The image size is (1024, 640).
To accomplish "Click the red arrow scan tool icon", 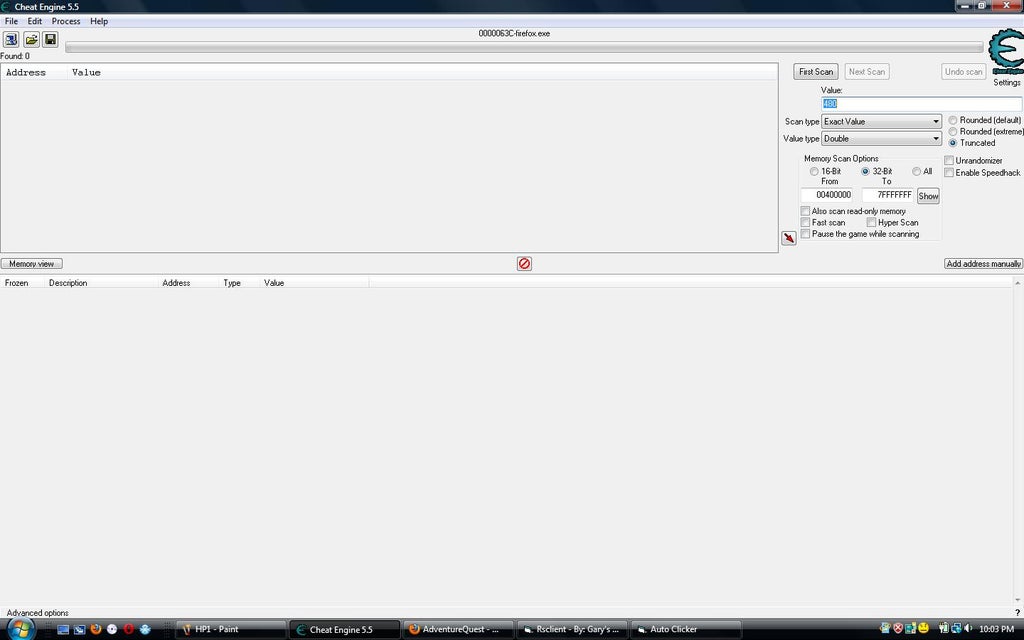I will [789, 238].
